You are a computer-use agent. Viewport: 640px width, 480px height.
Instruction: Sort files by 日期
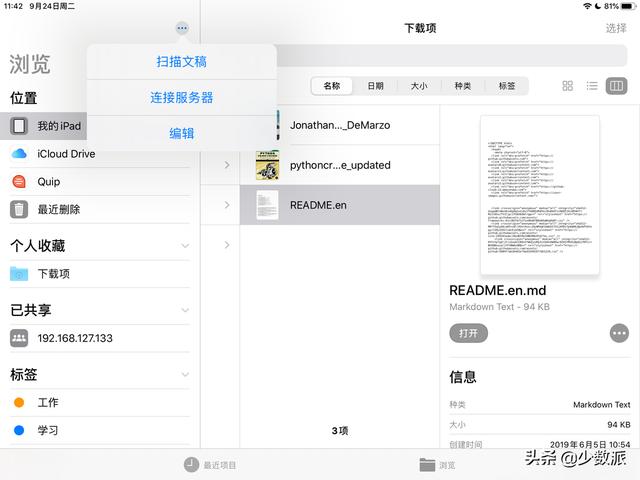click(x=376, y=86)
